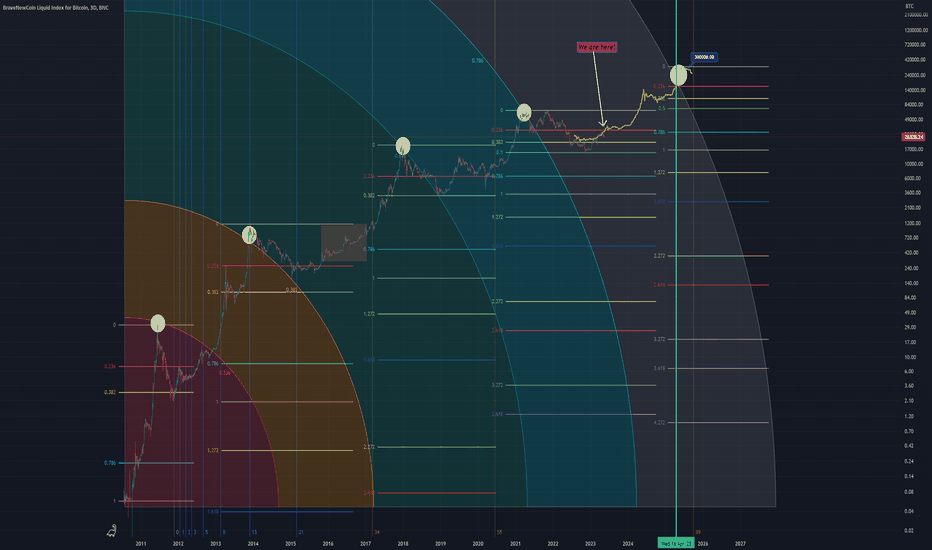Click the "140000.00" price axis label
This screenshot has height=550, width=932.
point(916,90)
